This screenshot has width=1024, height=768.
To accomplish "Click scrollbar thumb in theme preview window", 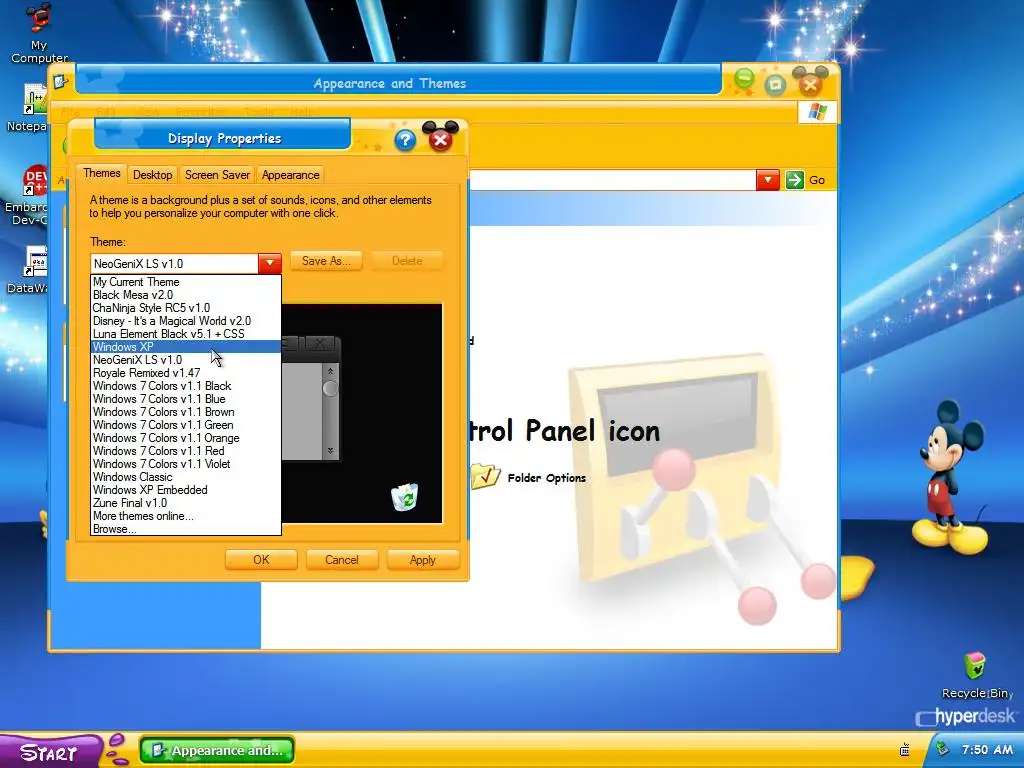I will 330,389.
